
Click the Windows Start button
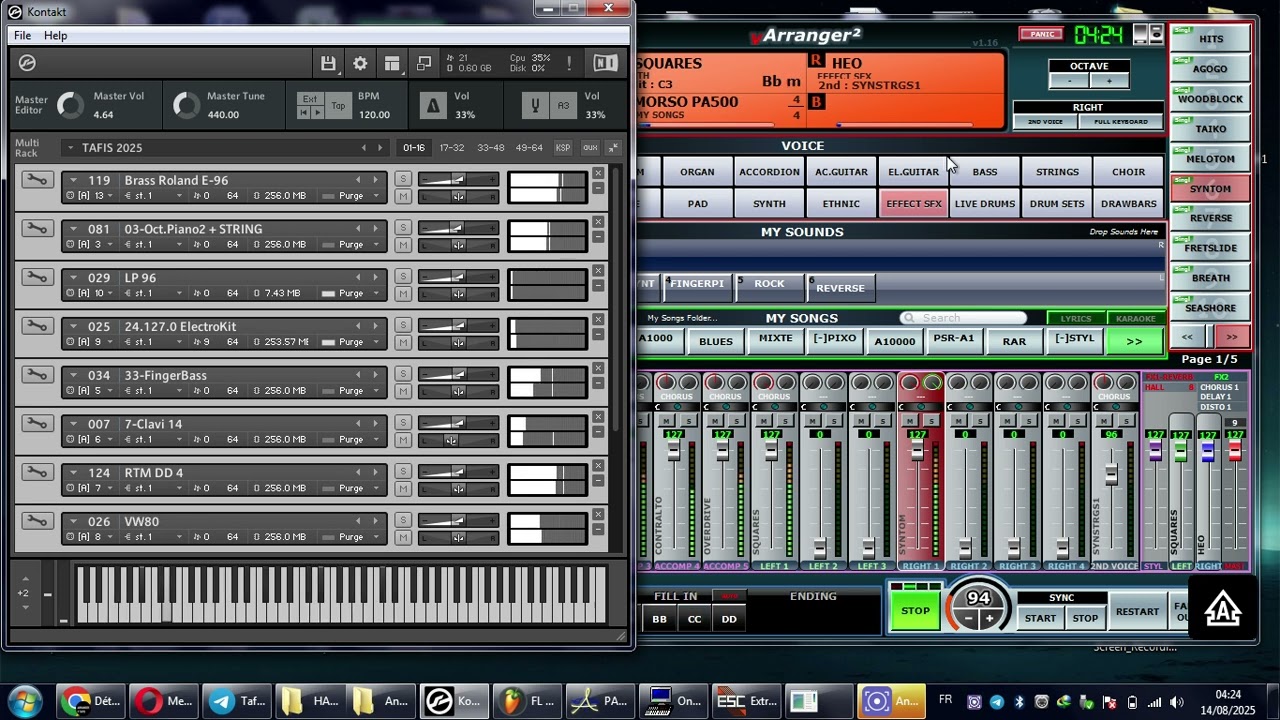(x=24, y=701)
